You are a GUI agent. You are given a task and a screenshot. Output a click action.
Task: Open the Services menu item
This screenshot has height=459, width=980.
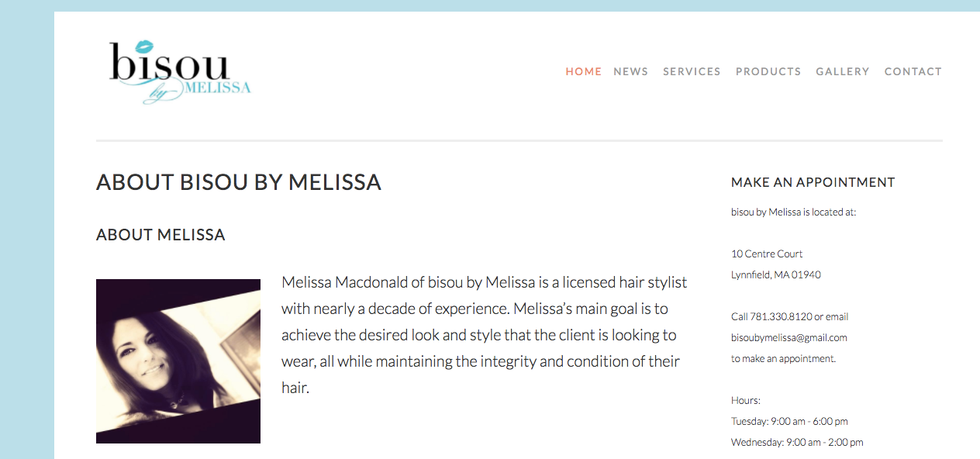pos(691,72)
